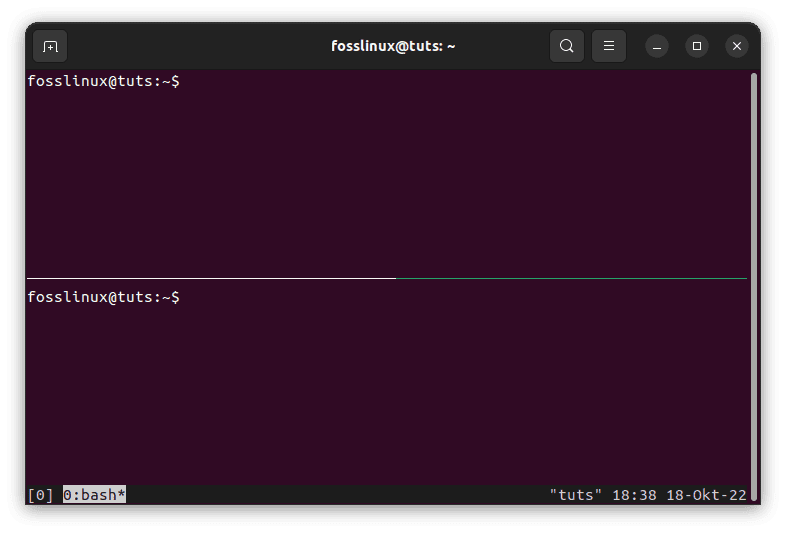
Task: Open the terminal search magnifier icon
Action: (567, 46)
